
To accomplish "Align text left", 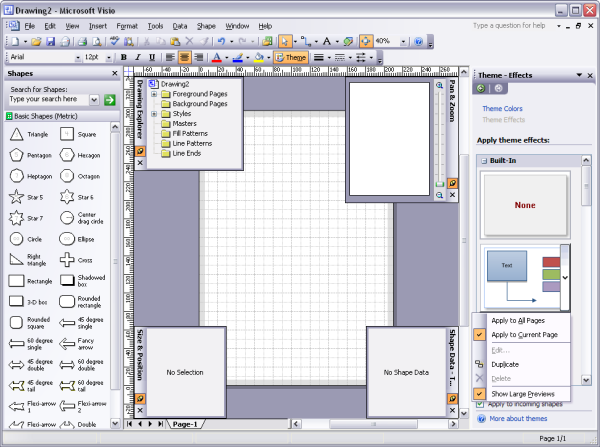I will [x=170, y=57].
